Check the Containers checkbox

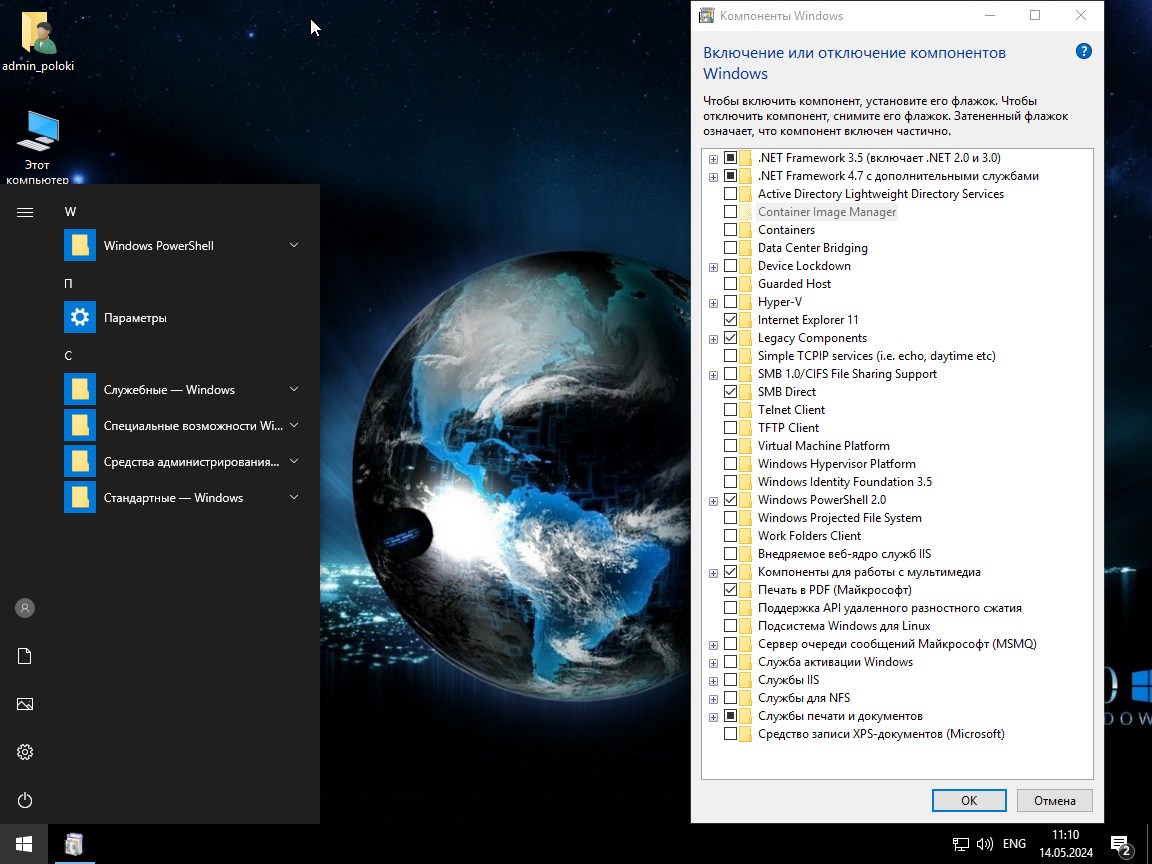(733, 229)
